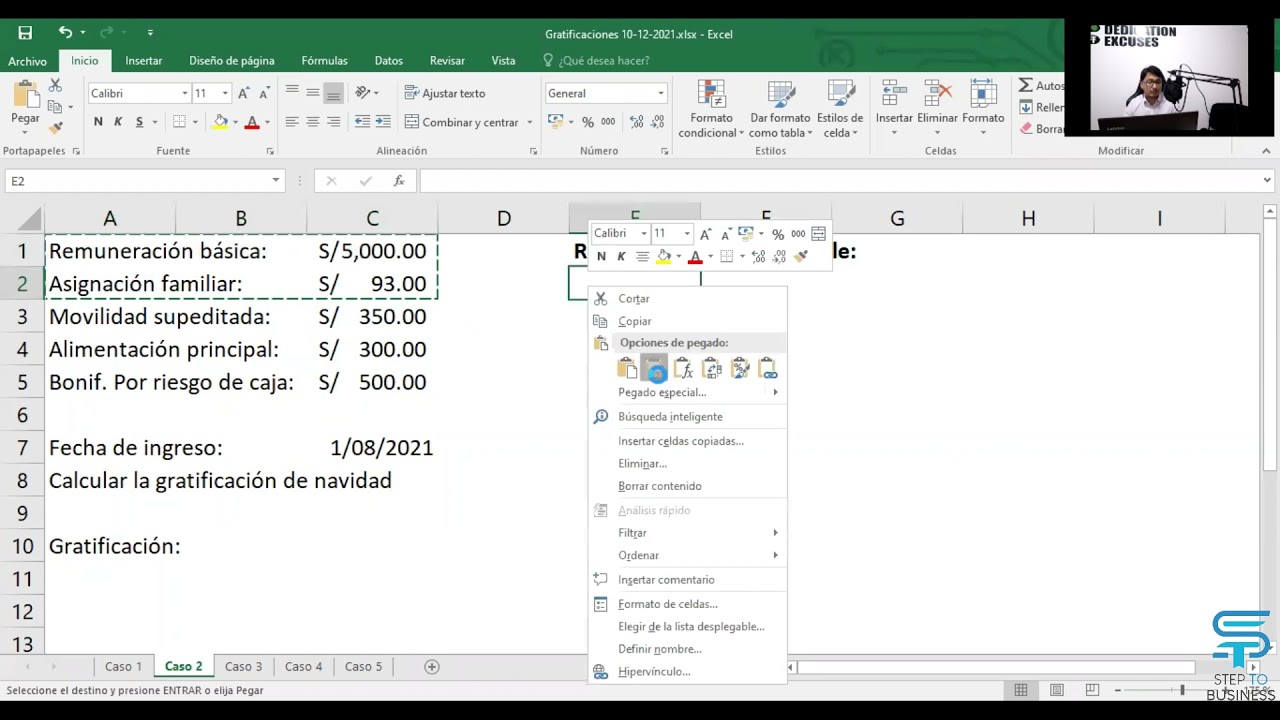Viewport: 1280px width, 720px height.
Task: Click the Insert Function fx icon
Action: [399, 181]
